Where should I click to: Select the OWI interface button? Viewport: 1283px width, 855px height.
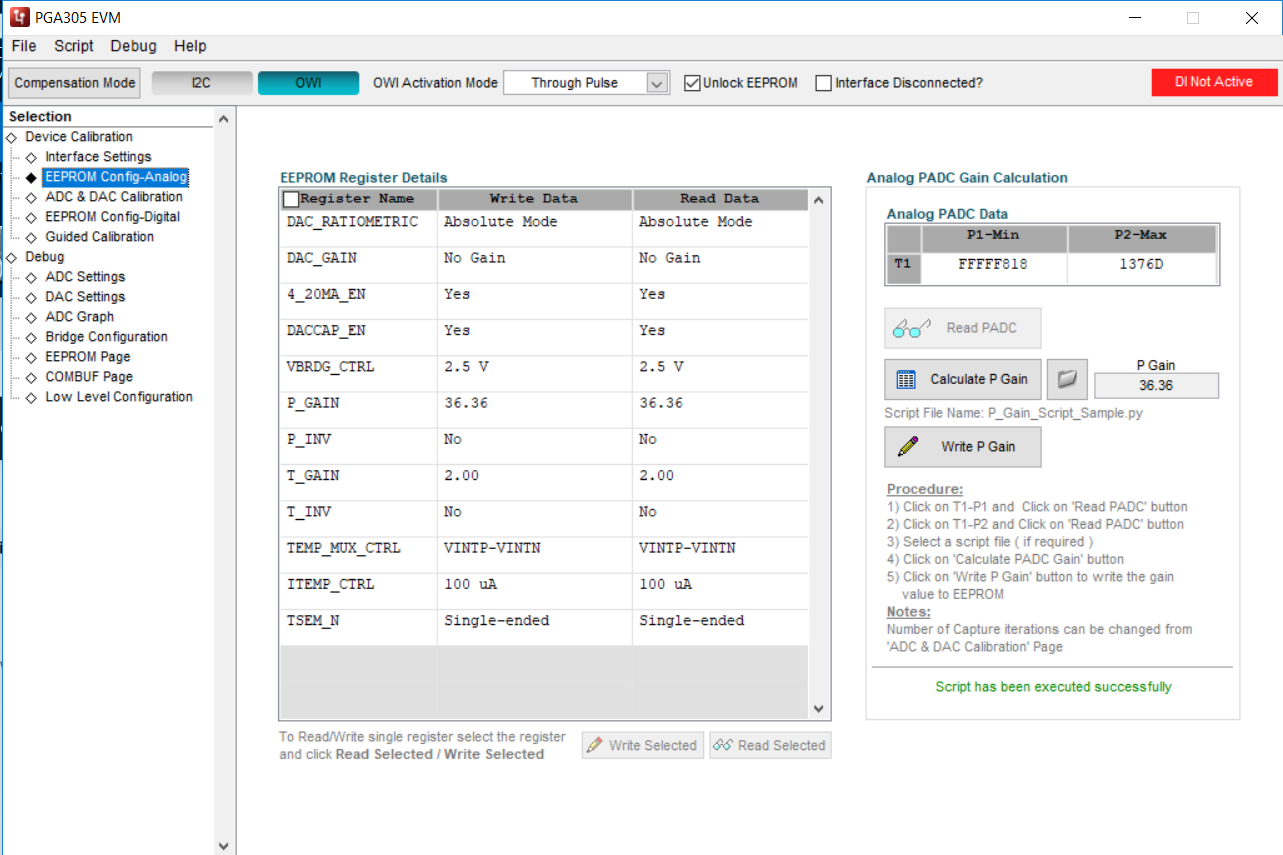point(308,83)
